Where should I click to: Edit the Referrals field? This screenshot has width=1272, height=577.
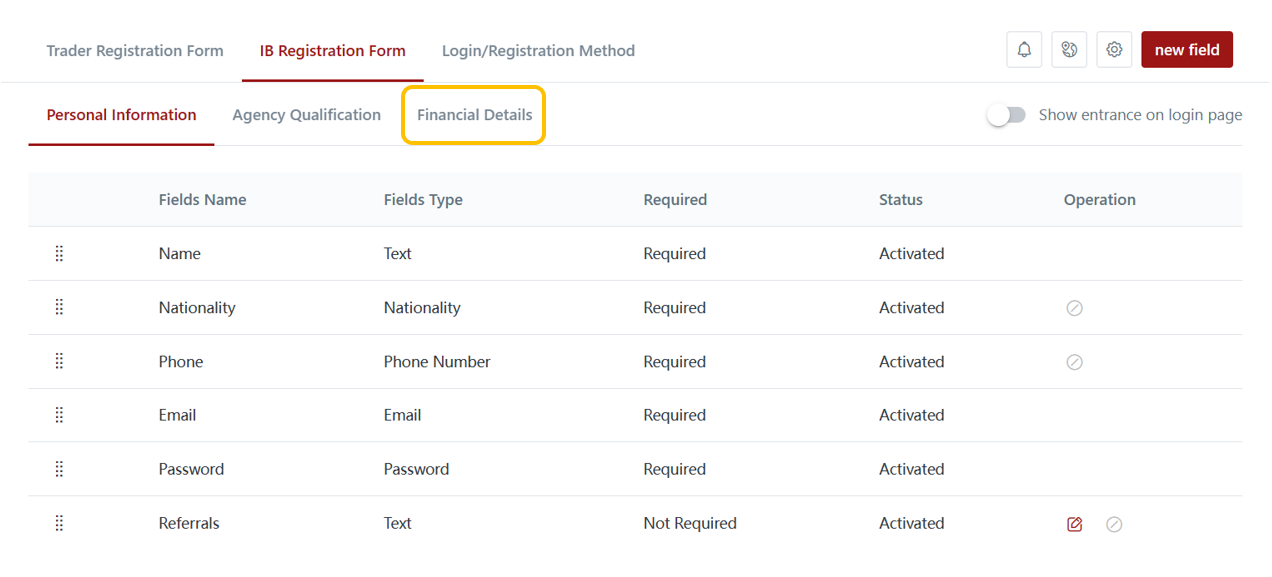(1075, 524)
